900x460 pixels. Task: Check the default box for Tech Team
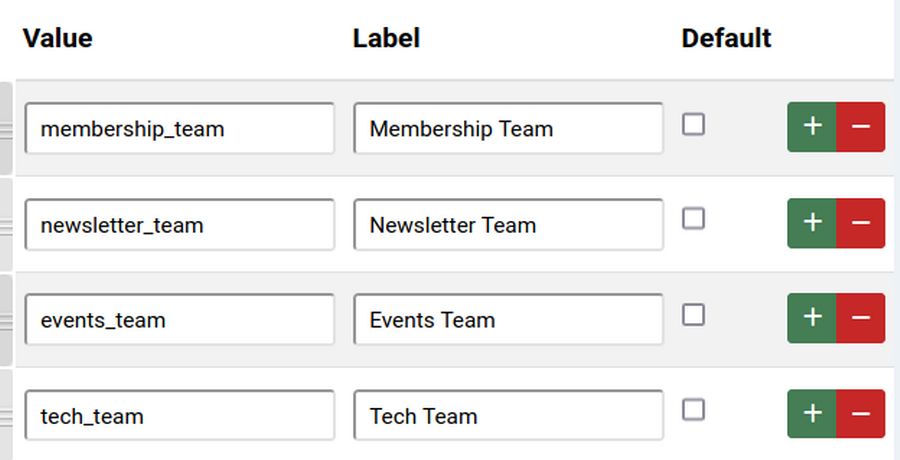[x=693, y=410]
